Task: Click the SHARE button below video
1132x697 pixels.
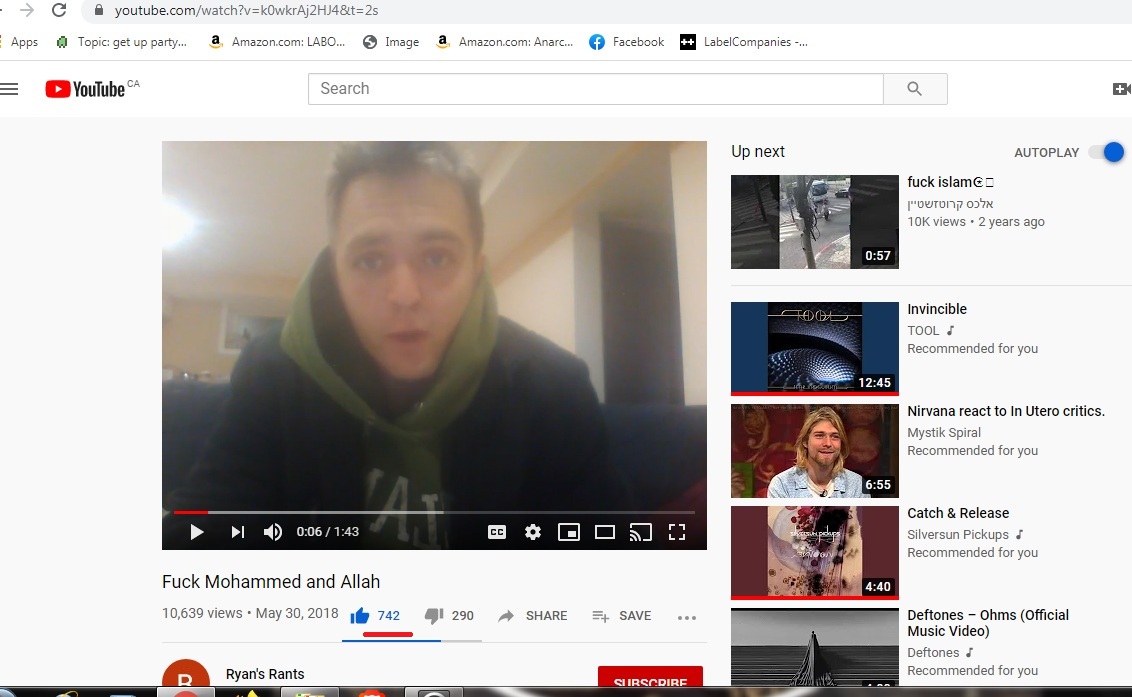Action: [532, 616]
